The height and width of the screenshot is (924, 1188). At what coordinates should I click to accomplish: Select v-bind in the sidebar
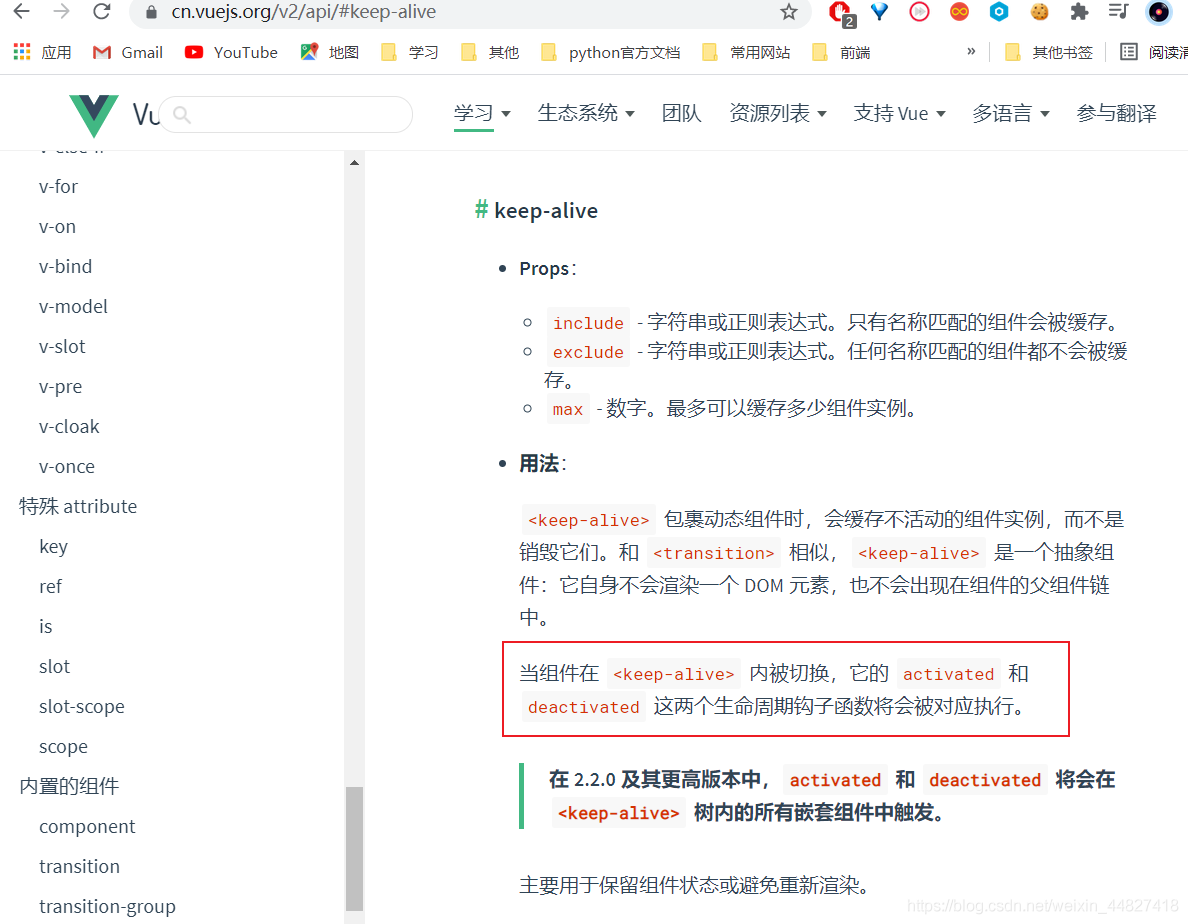pos(65,267)
